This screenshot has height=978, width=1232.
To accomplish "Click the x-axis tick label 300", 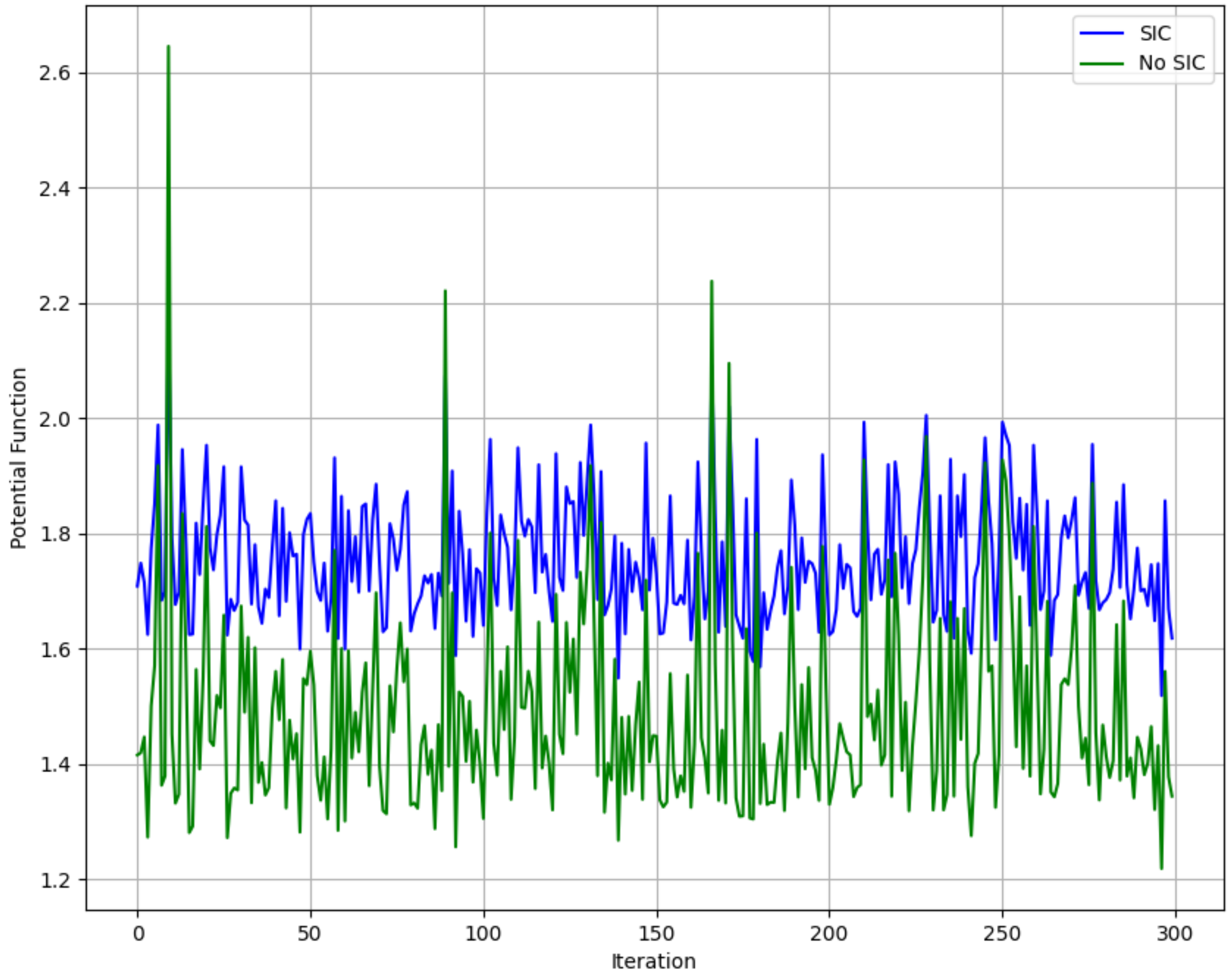I will (x=1175, y=934).
